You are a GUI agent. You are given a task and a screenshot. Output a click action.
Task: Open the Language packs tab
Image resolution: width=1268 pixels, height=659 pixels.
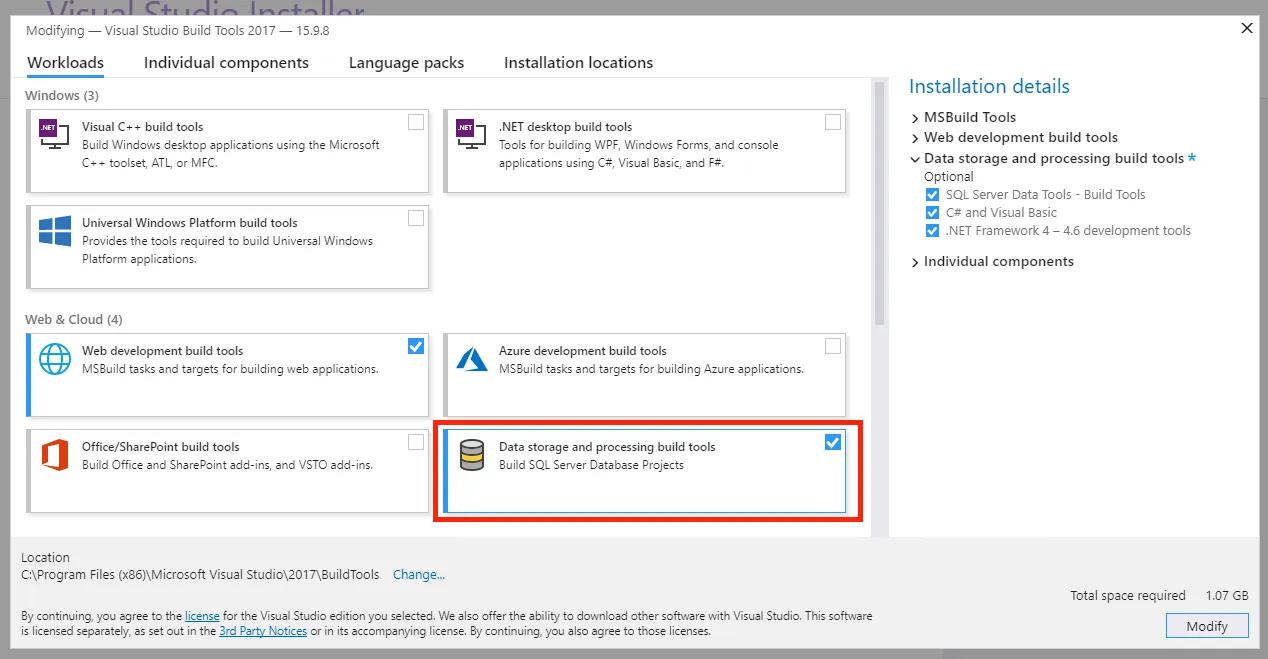click(x=406, y=62)
